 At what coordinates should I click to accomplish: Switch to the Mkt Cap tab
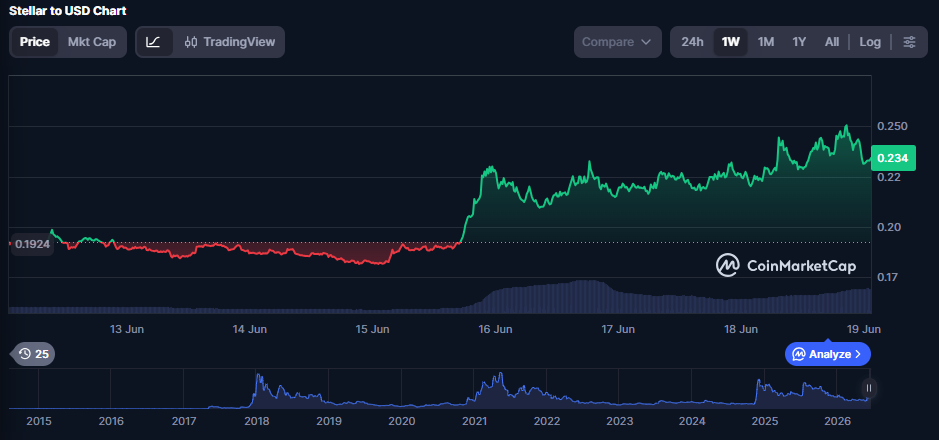click(x=92, y=42)
